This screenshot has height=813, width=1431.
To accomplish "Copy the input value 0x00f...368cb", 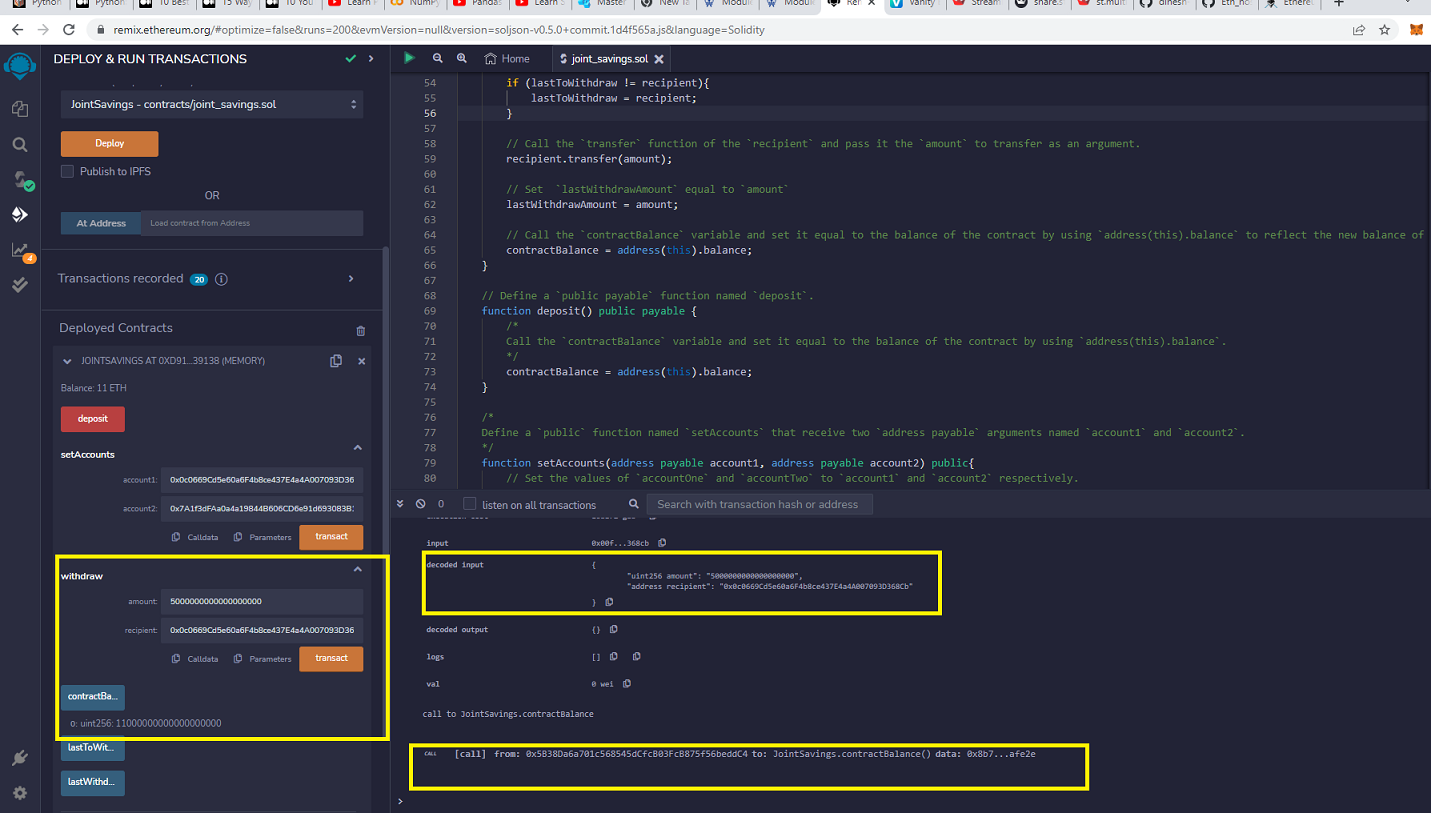I will pyautogui.click(x=662, y=543).
